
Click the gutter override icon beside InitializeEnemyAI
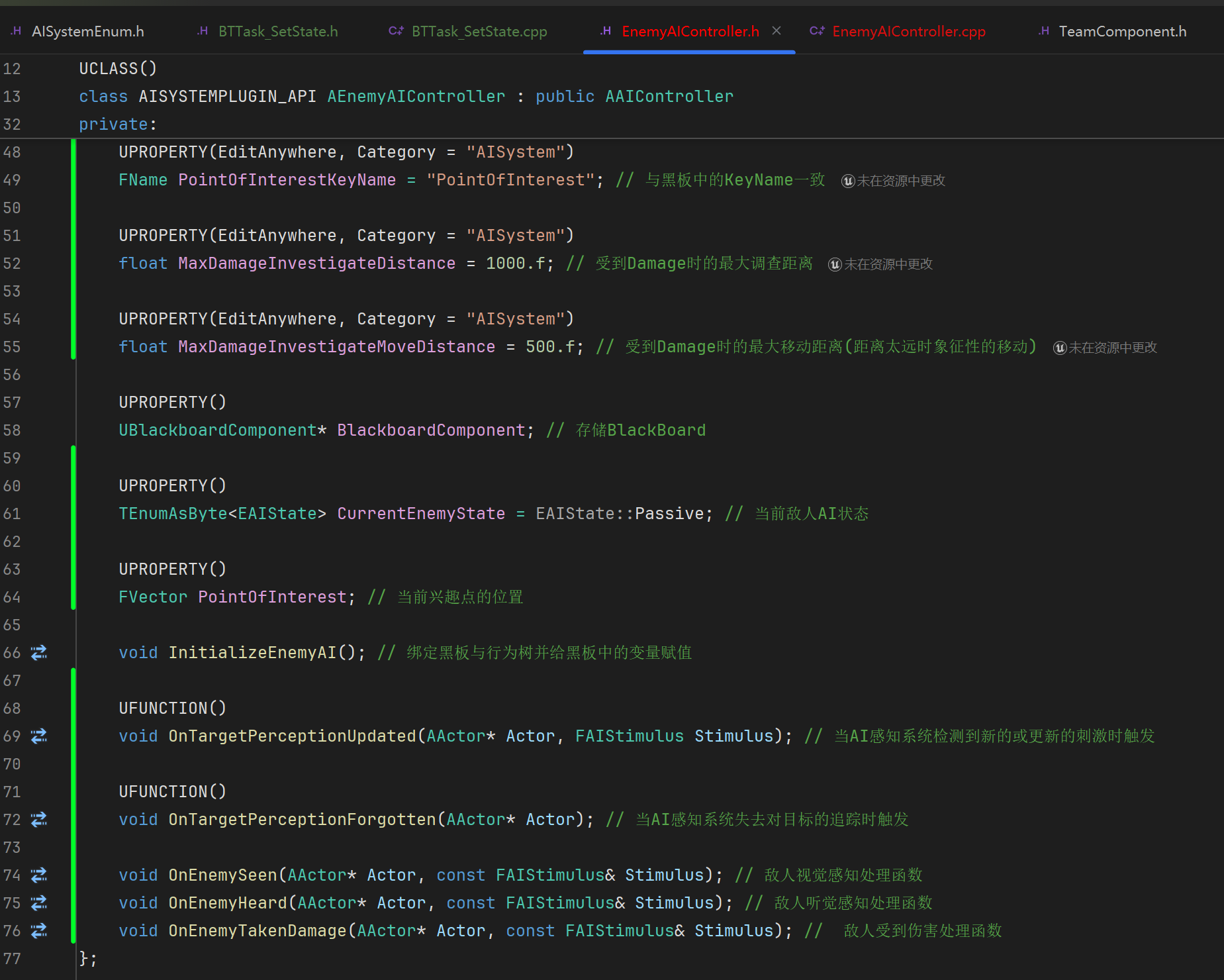click(39, 653)
